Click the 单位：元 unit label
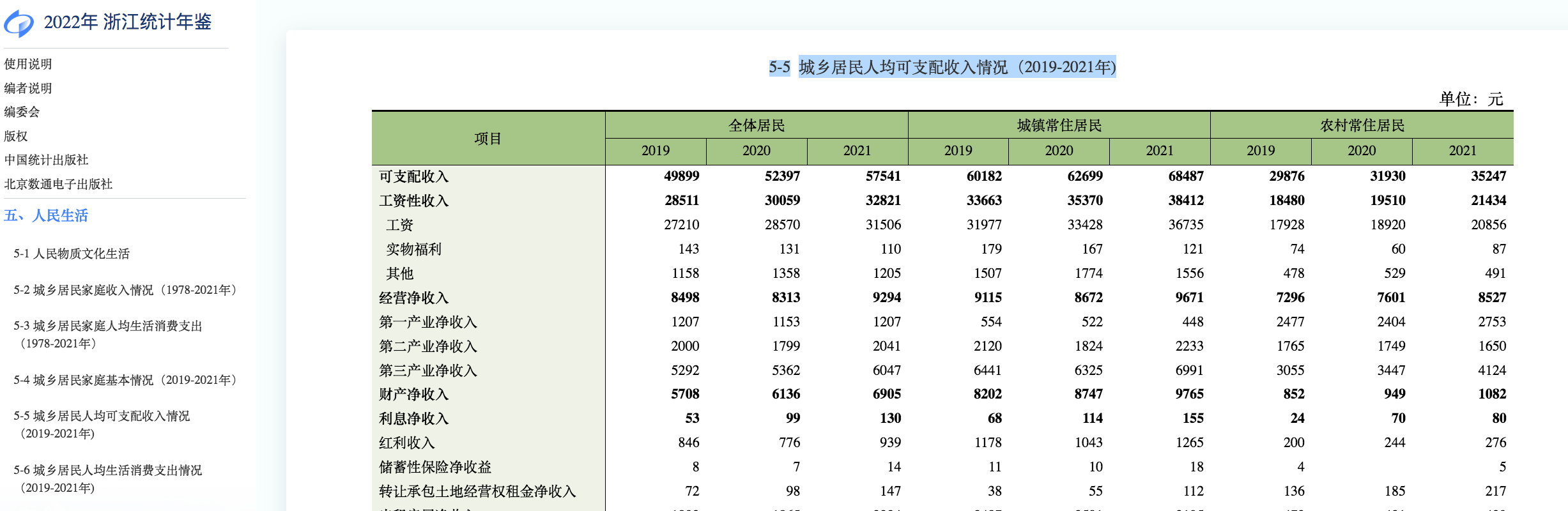 click(x=1471, y=99)
